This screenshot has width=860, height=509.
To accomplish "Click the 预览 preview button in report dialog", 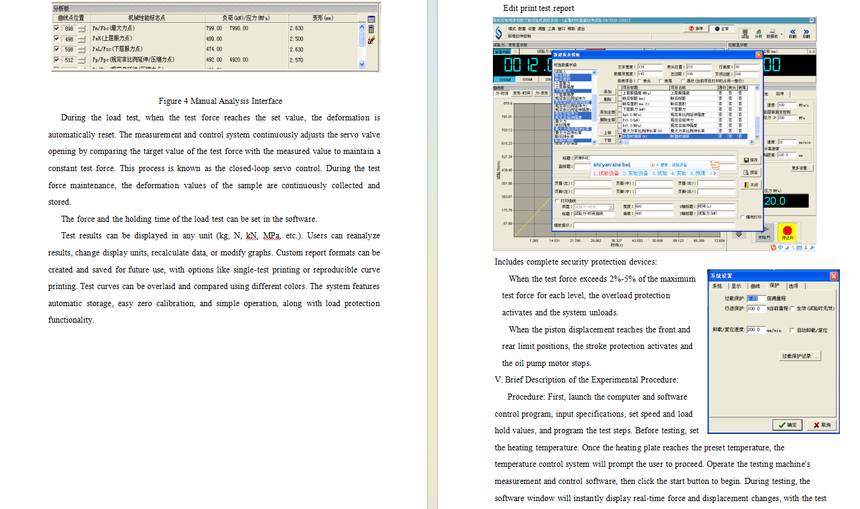I will [751, 172].
